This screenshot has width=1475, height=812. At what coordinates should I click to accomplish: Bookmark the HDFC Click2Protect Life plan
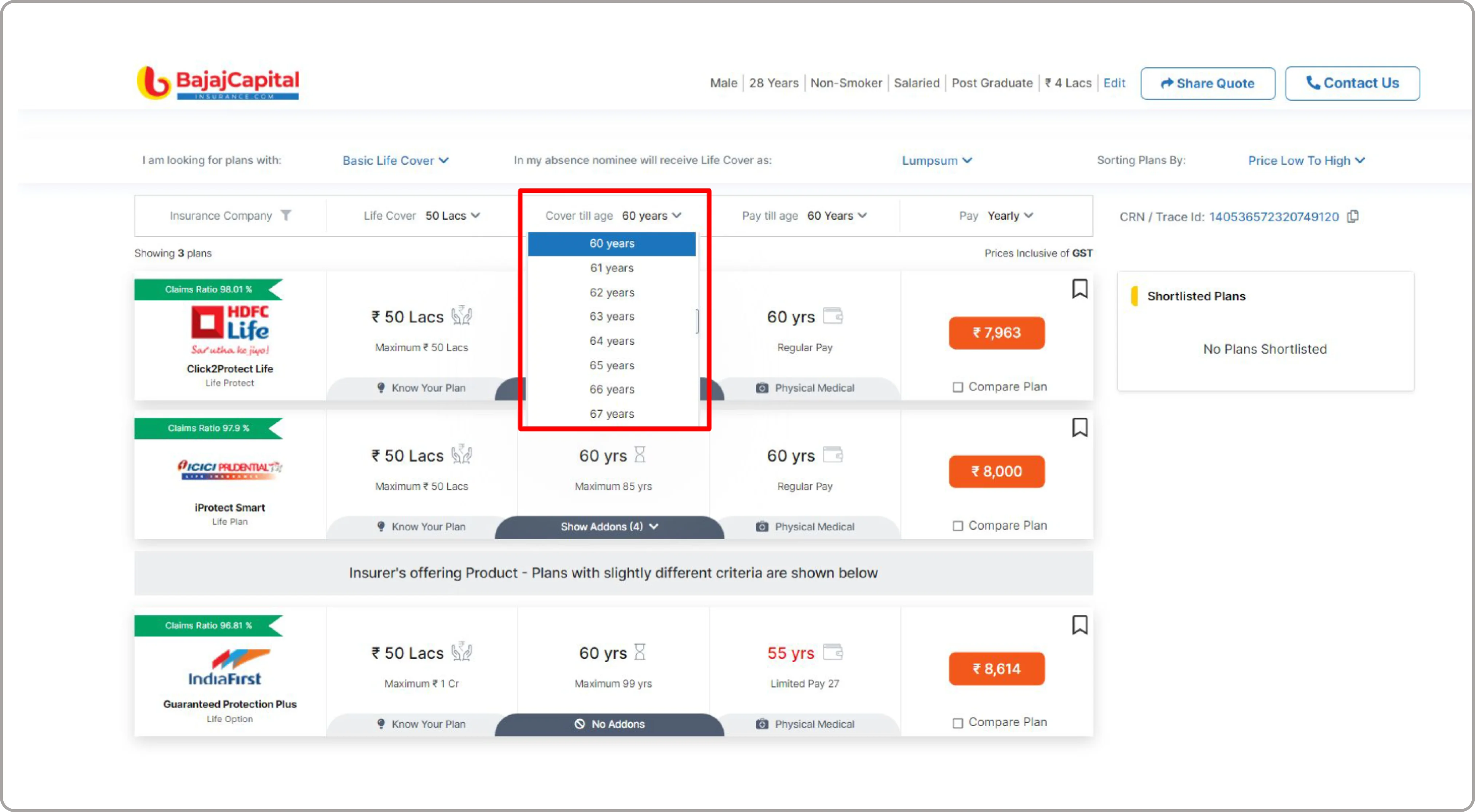point(1079,288)
